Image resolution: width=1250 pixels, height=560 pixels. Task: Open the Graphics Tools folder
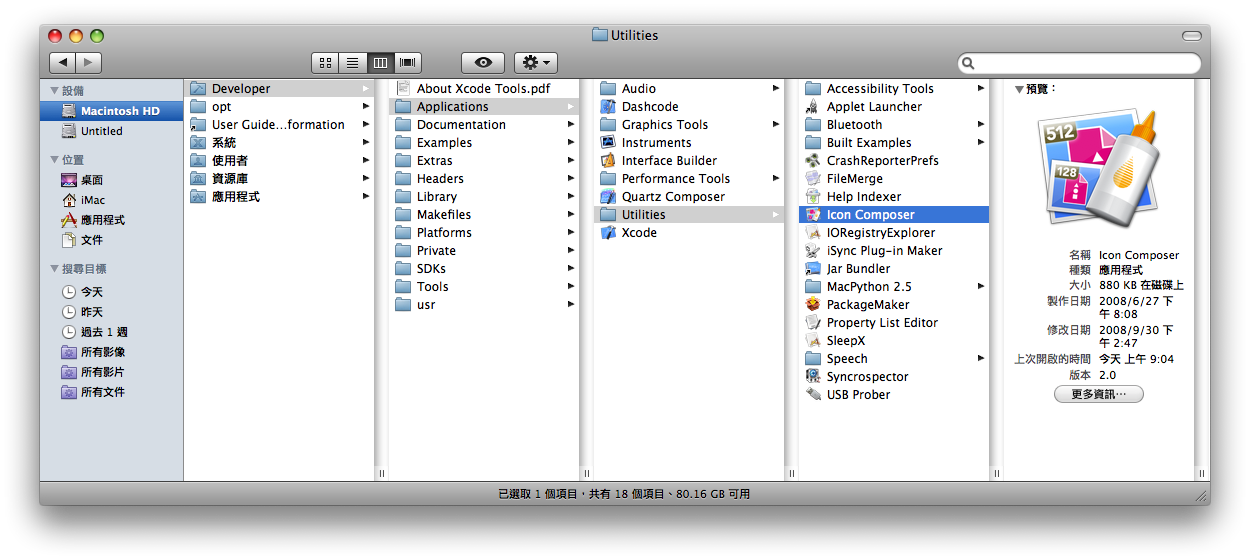click(689, 125)
